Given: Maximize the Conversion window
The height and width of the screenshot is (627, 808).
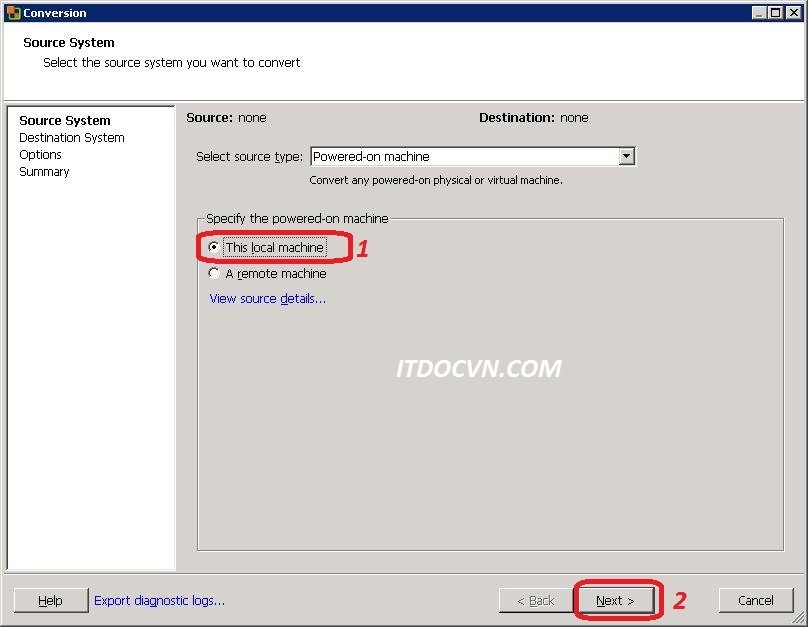Looking at the screenshot, I should click(776, 13).
